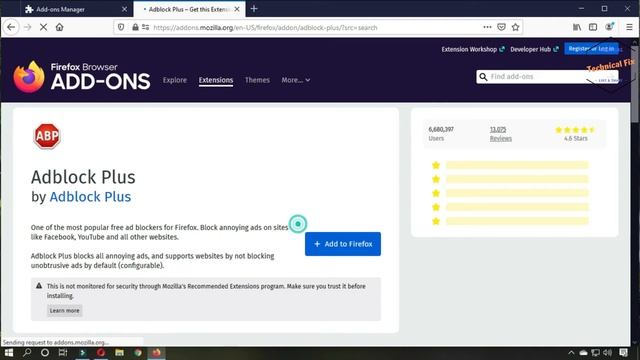Image resolution: width=640 pixels, height=360 pixels.
Task: Open taskbar search icon
Action: point(27,353)
